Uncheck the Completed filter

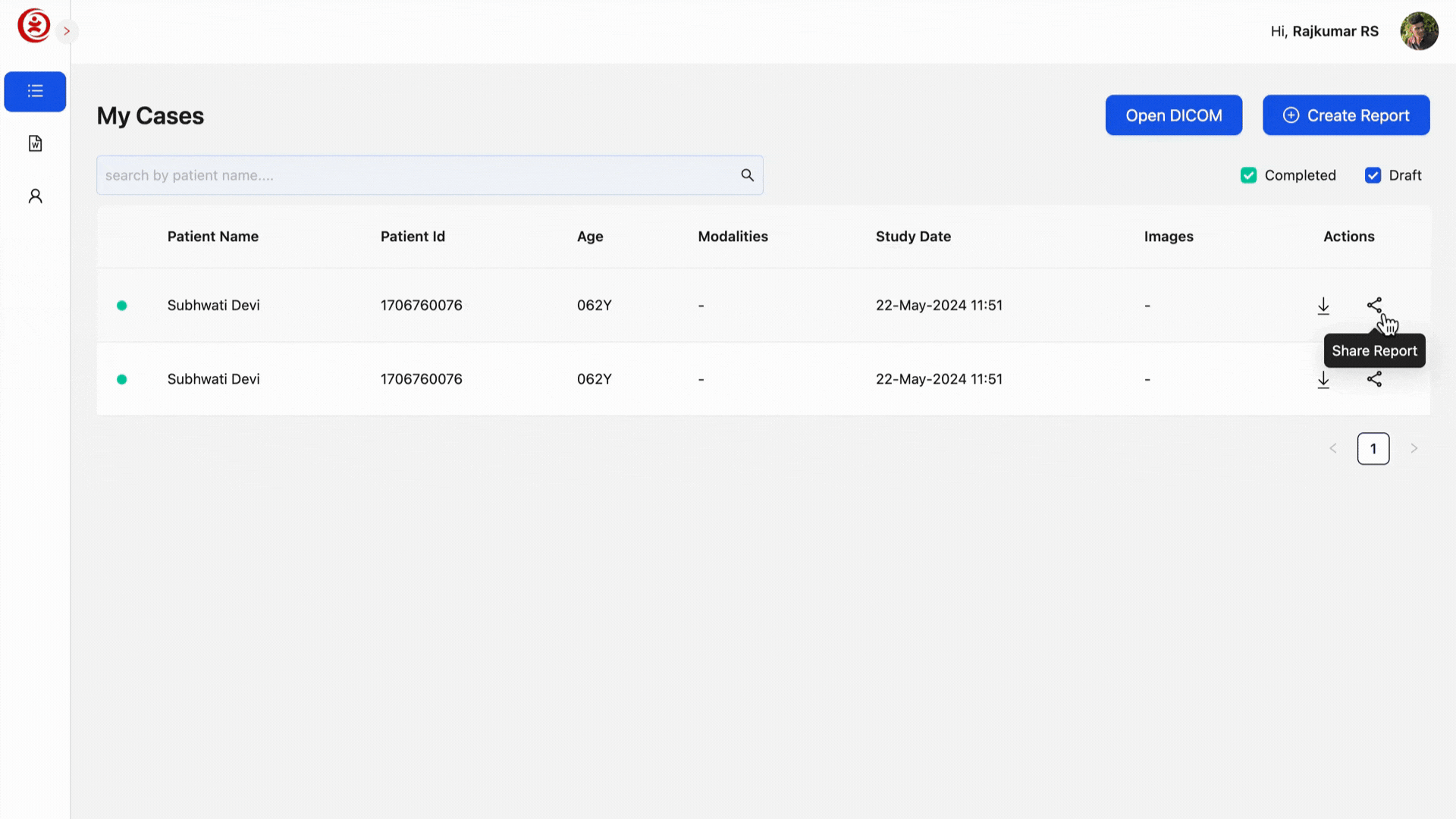1248,175
